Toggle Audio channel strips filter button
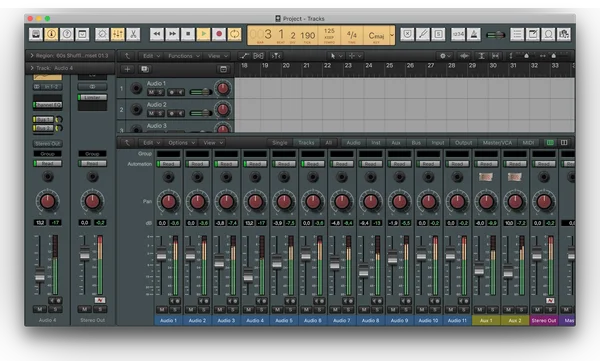This screenshot has height=361, width=600. pyautogui.click(x=353, y=143)
